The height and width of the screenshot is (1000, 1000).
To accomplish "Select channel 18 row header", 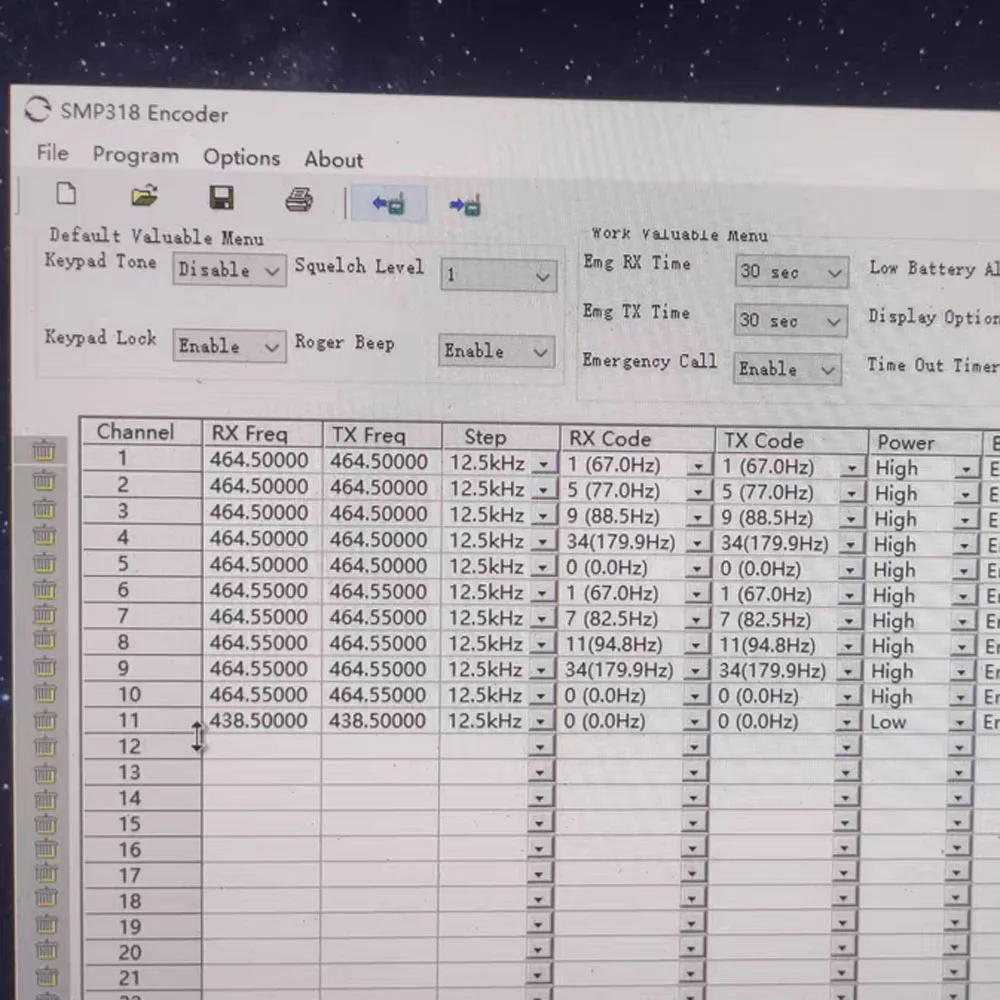I will [x=142, y=901].
